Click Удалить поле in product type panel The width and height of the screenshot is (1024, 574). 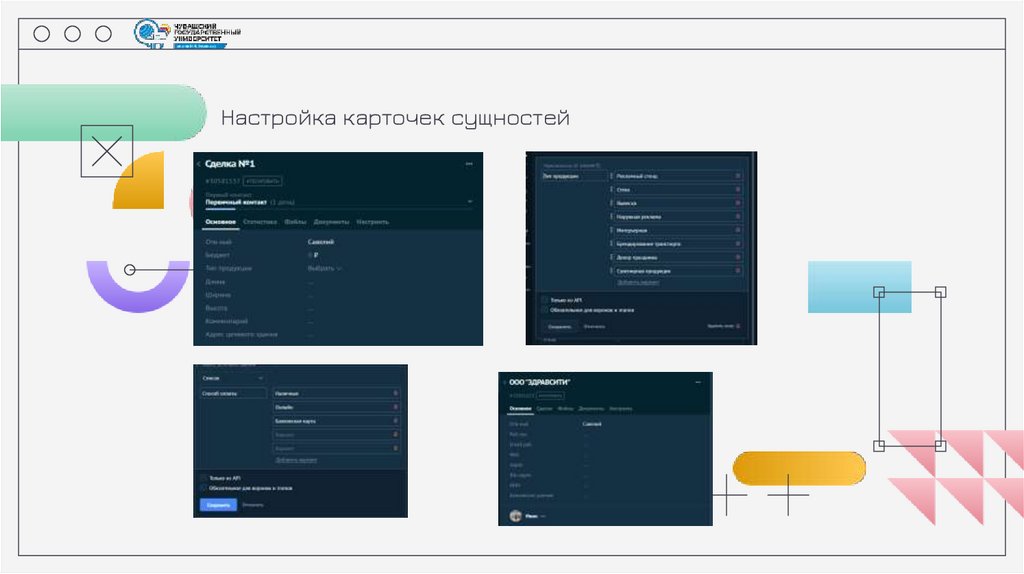click(x=720, y=326)
